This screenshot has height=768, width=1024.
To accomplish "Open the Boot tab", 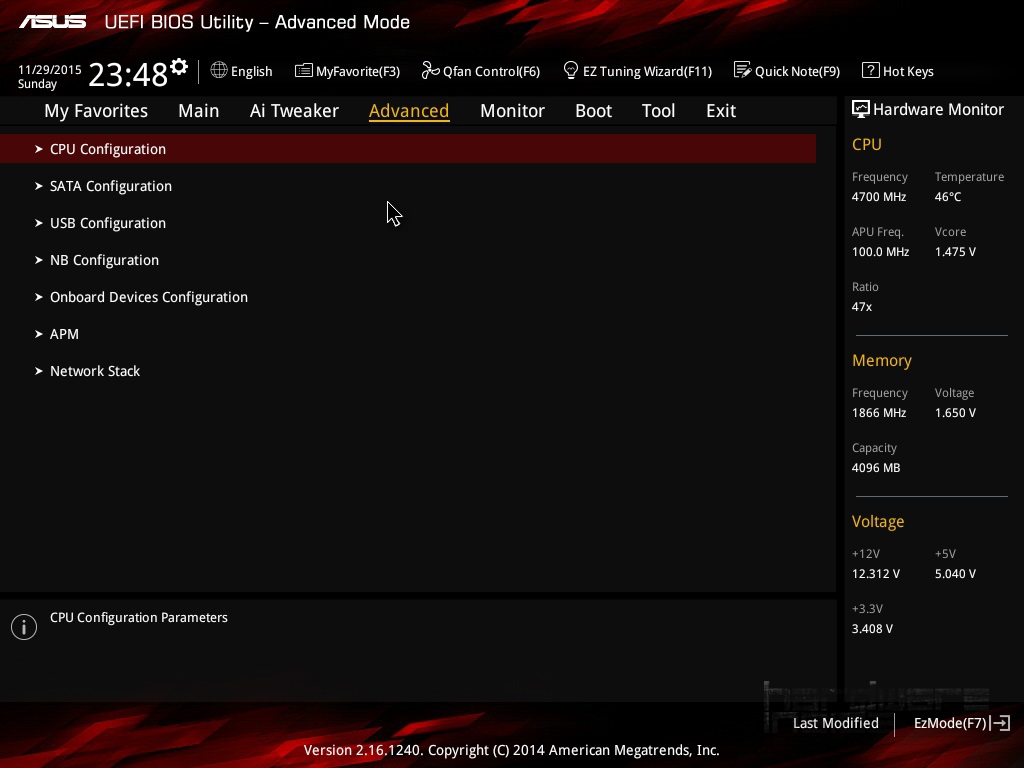I will tap(593, 111).
